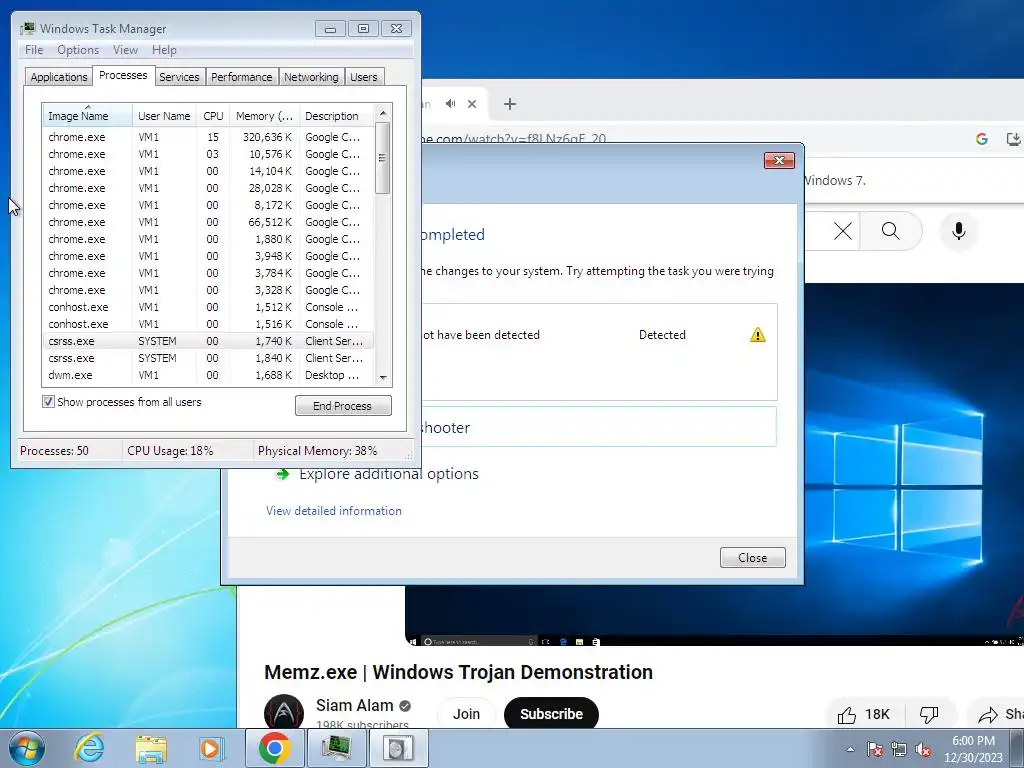This screenshot has height=768, width=1024.
Task: Select the dwm.exe process row
Action: [208, 375]
